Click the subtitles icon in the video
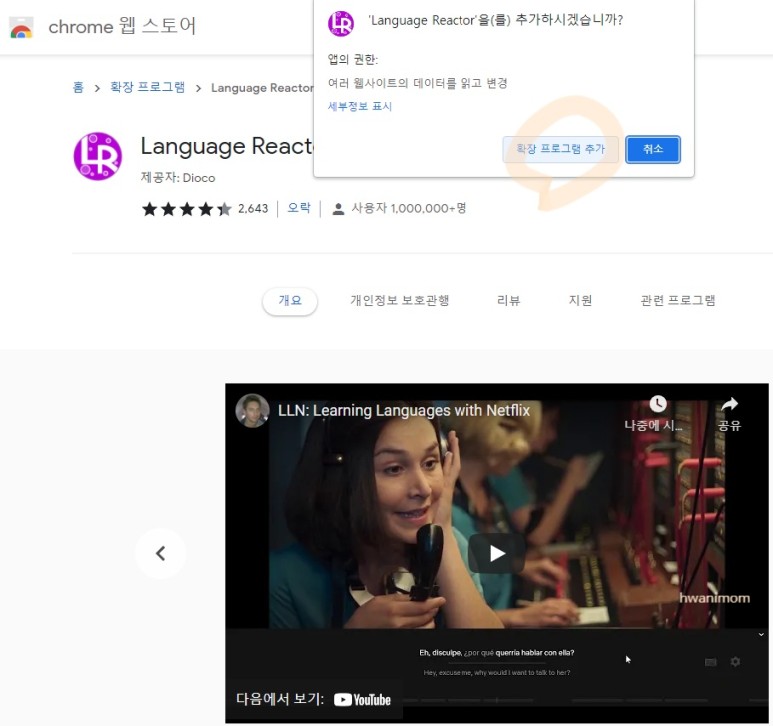The height and width of the screenshot is (726, 773). (x=710, y=662)
